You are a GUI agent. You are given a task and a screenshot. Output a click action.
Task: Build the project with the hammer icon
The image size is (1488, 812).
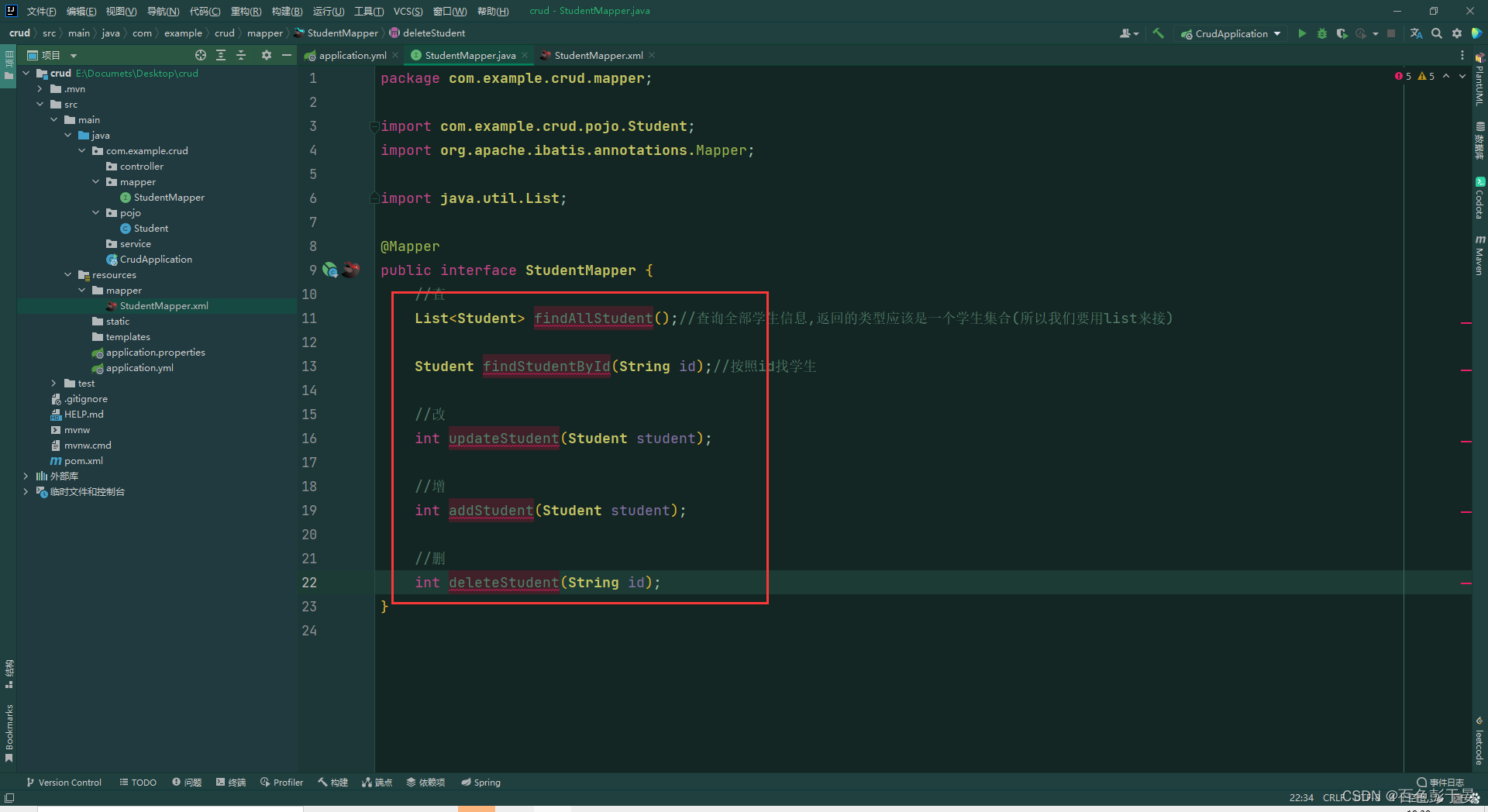pos(1159,33)
